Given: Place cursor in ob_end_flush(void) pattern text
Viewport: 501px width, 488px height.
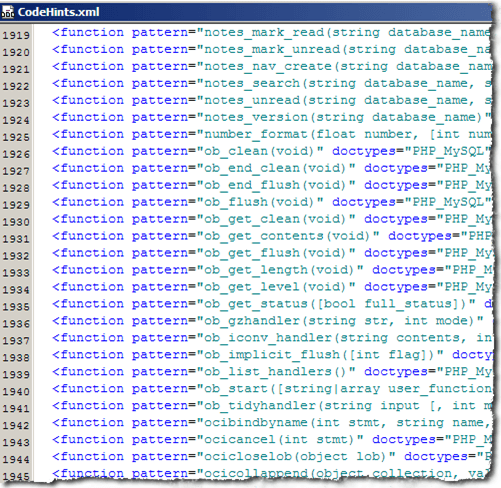Looking at the screenshot, I should point(276,185).
